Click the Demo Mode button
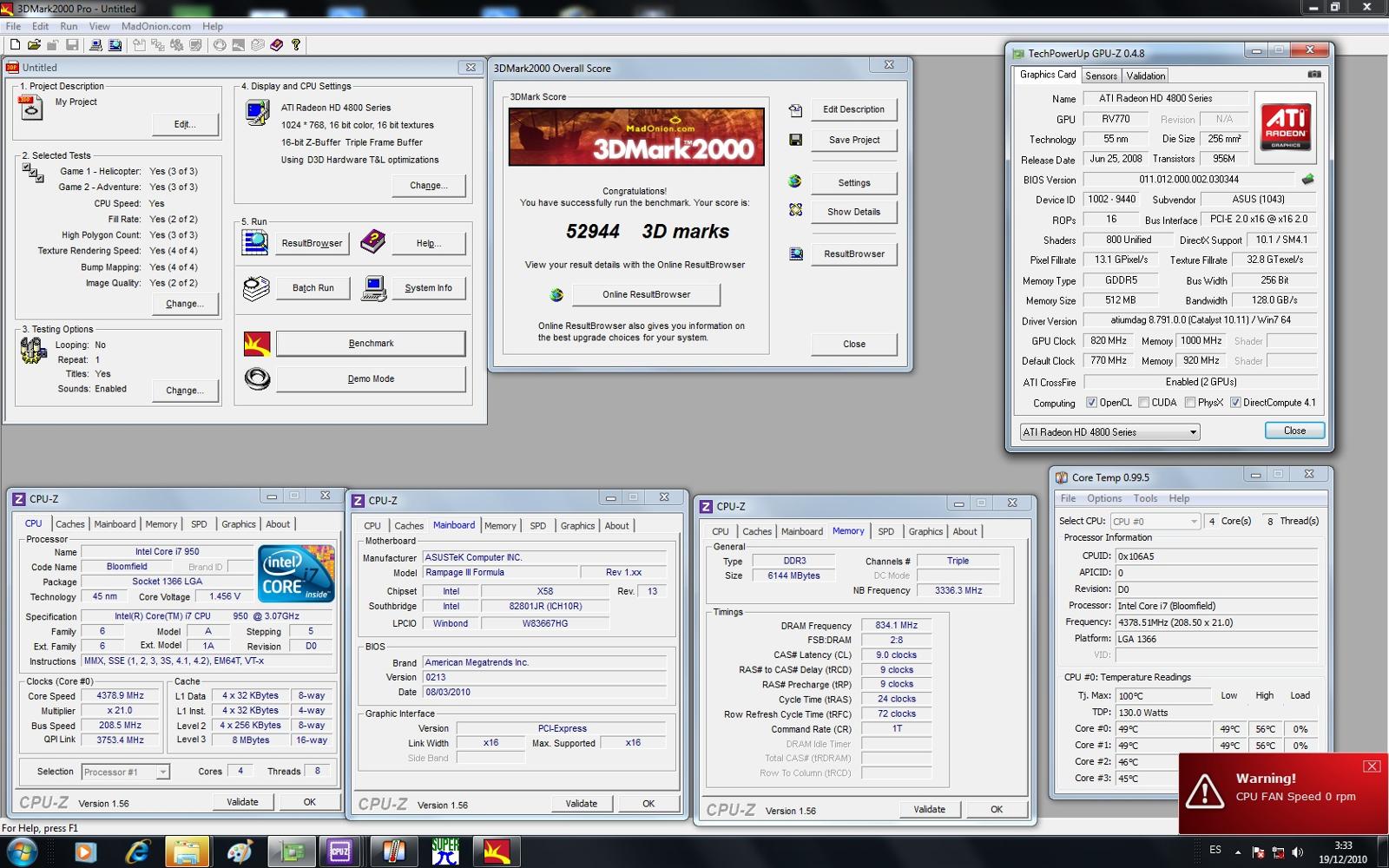Screen dimensions: 1389x868 click(x=371, y=379)
